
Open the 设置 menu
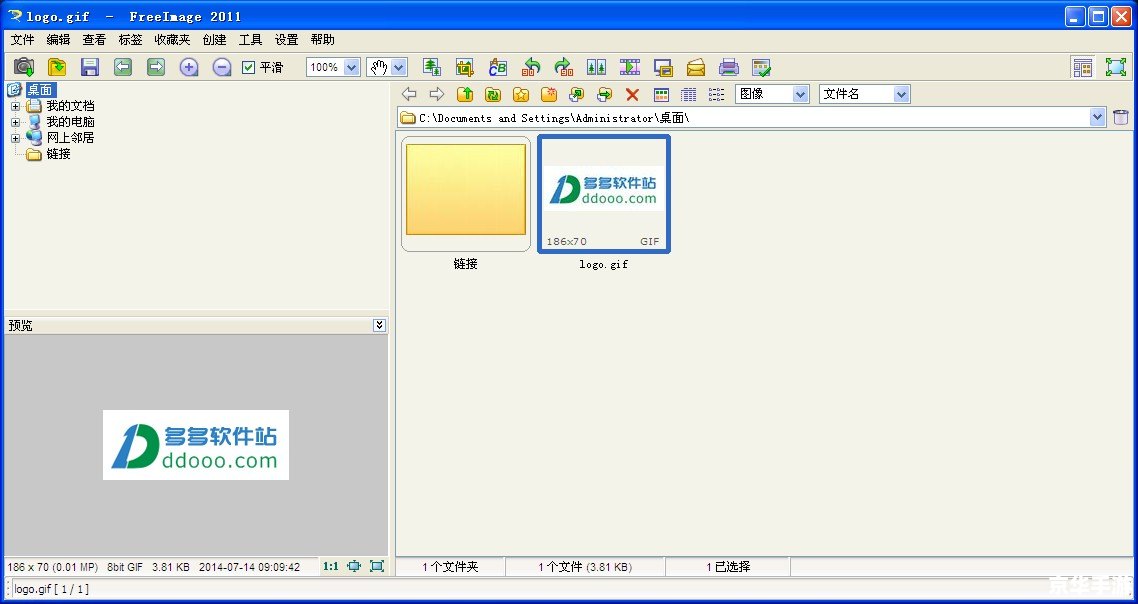tap(286, 39)
